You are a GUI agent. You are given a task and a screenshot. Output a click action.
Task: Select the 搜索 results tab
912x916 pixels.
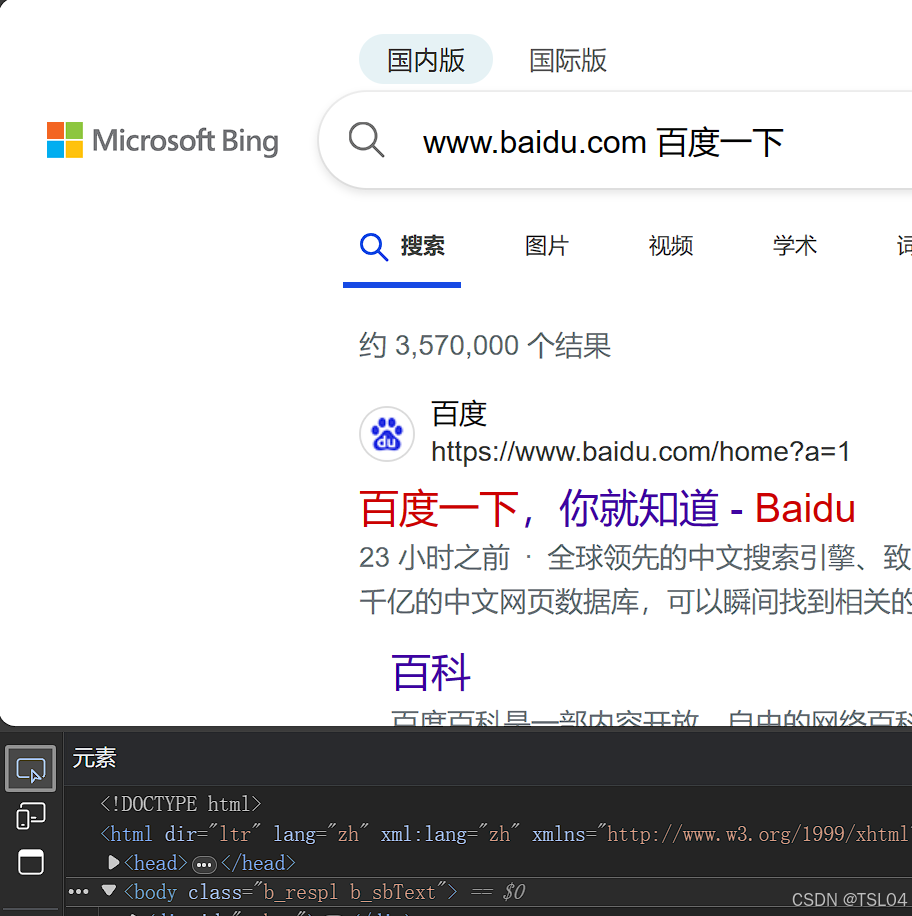point(402,247)
